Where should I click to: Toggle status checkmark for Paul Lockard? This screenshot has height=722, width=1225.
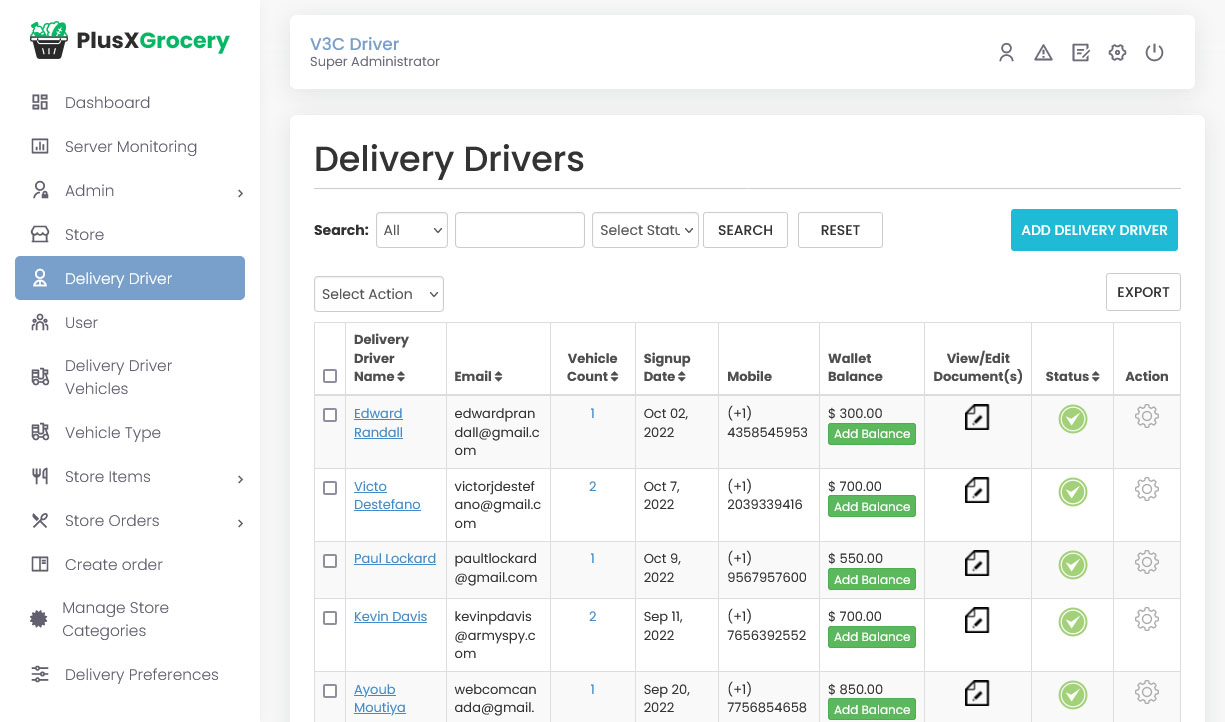pos(1073,565)
